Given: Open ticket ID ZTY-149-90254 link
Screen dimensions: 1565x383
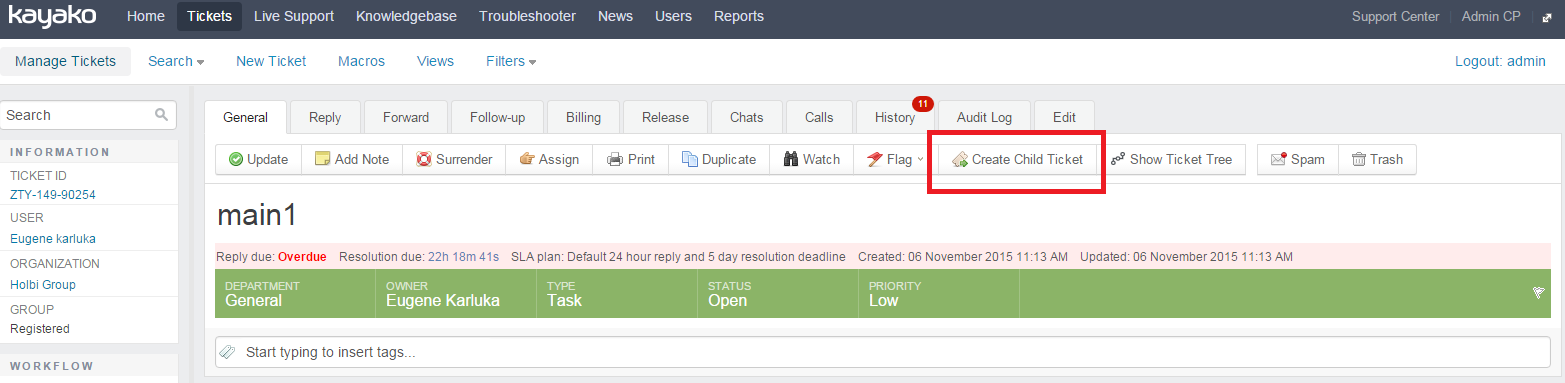Looking at the screenshot, I should (53, 195).
